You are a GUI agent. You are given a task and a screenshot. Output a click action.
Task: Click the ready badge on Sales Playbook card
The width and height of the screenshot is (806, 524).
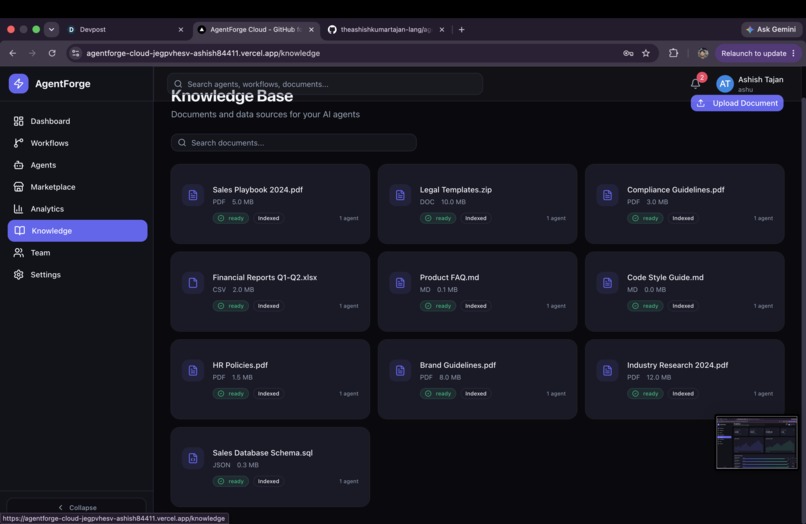coord(231,218)
